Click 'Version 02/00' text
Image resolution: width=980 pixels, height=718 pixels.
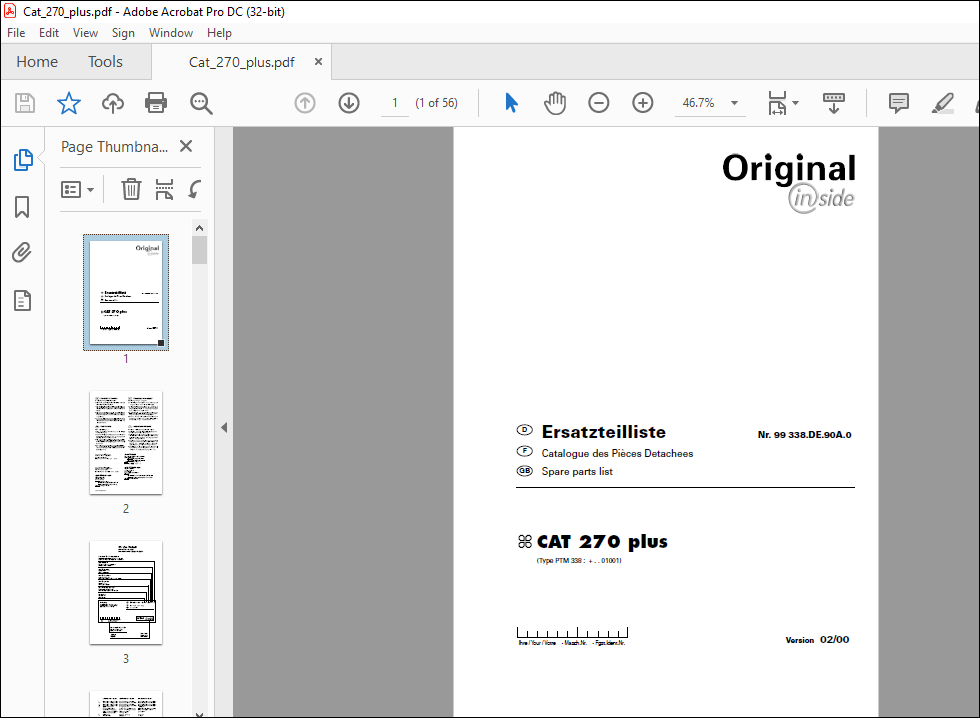point(817,639)
